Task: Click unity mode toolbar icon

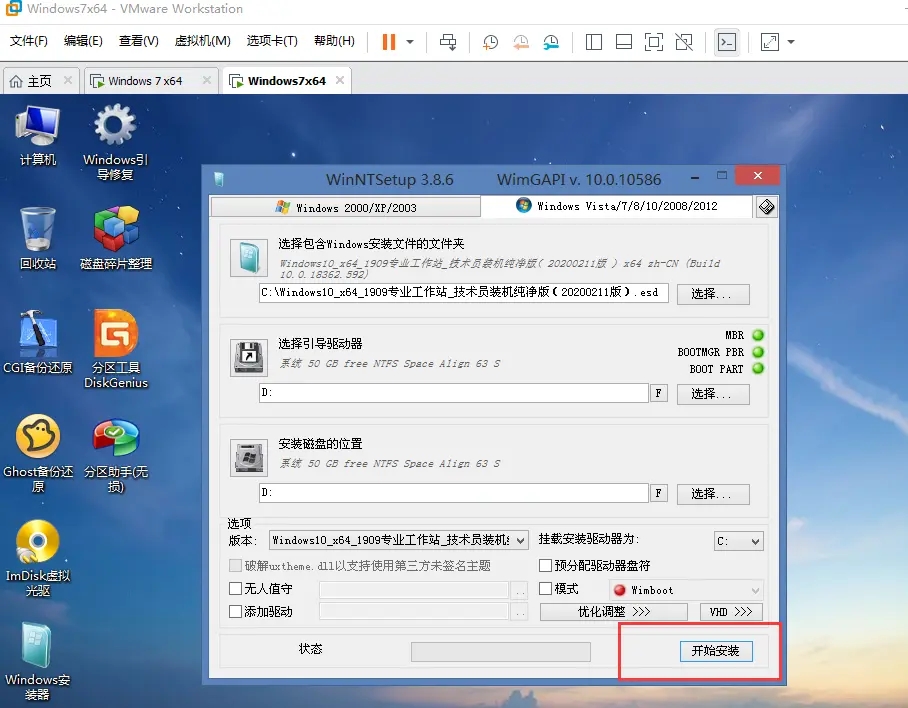Action: [x=684, y=42]
